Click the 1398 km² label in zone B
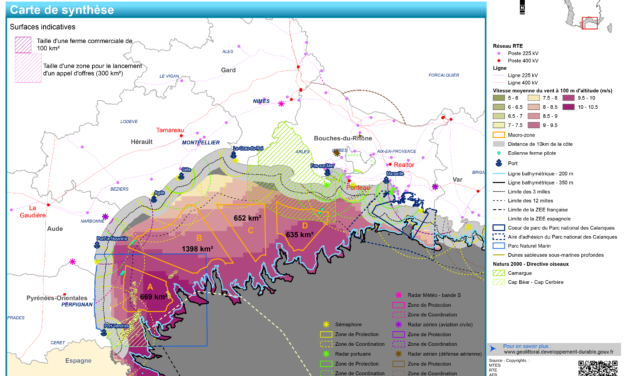This screenshot has width=627, height=376. click(x=197, y=249)
